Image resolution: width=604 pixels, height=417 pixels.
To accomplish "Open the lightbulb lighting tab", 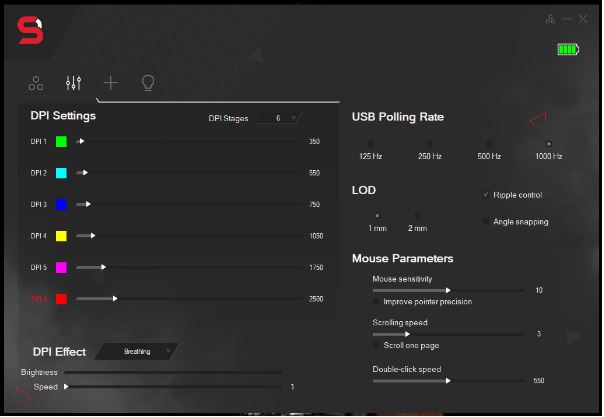I will click(148, 83).
